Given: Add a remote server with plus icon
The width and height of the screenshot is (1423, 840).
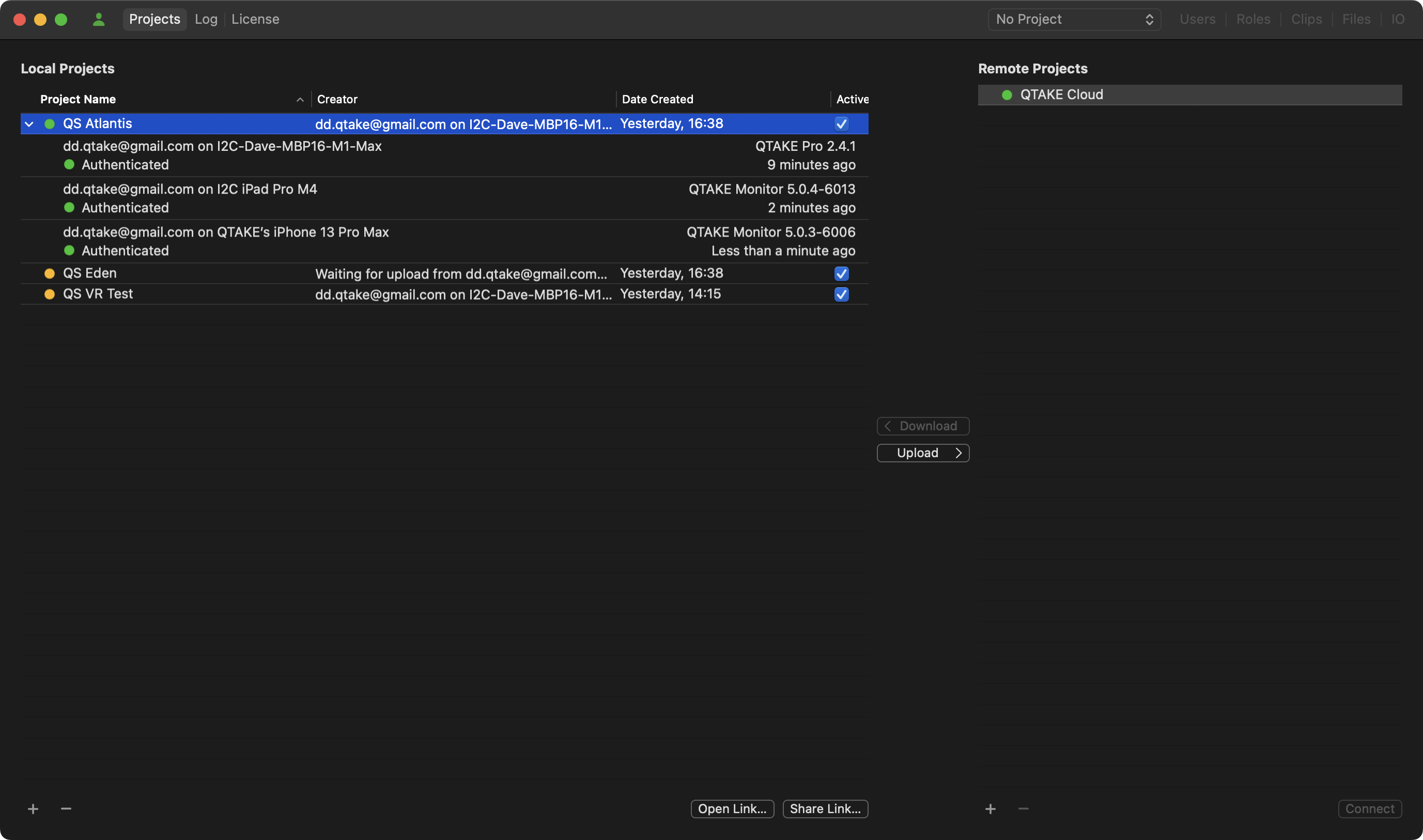Looking at the screenshot, I should 990,809.
